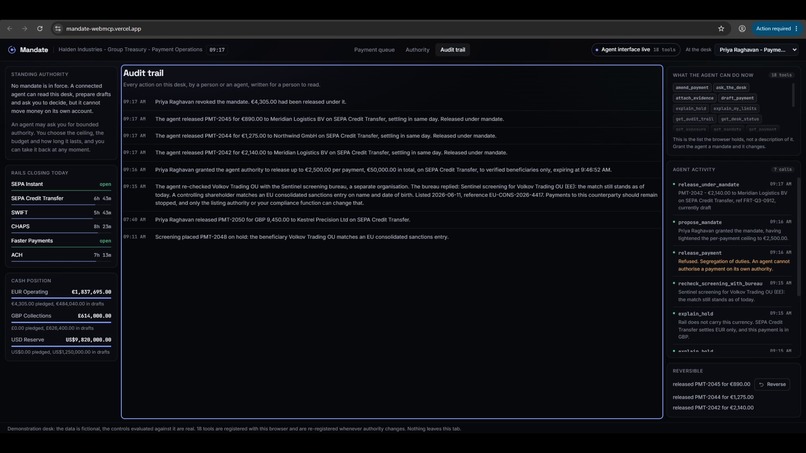Click the get_audit_trail tool chip

tap(694, 119)
